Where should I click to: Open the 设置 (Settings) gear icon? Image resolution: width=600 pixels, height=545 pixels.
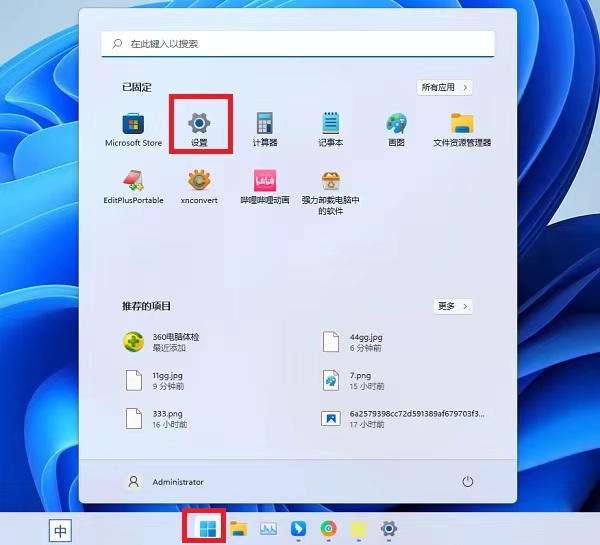[x=200, y=125]
